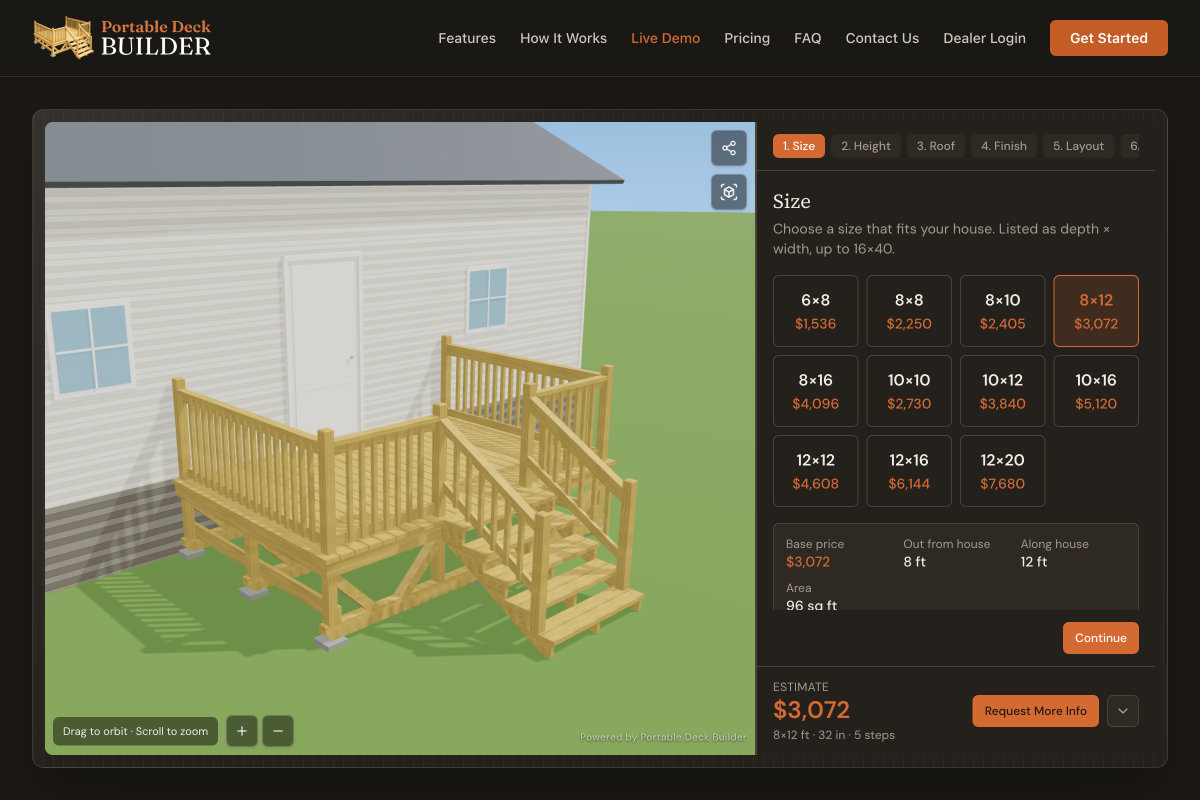Switch to the 2. Height step tab

coord(865,146)
